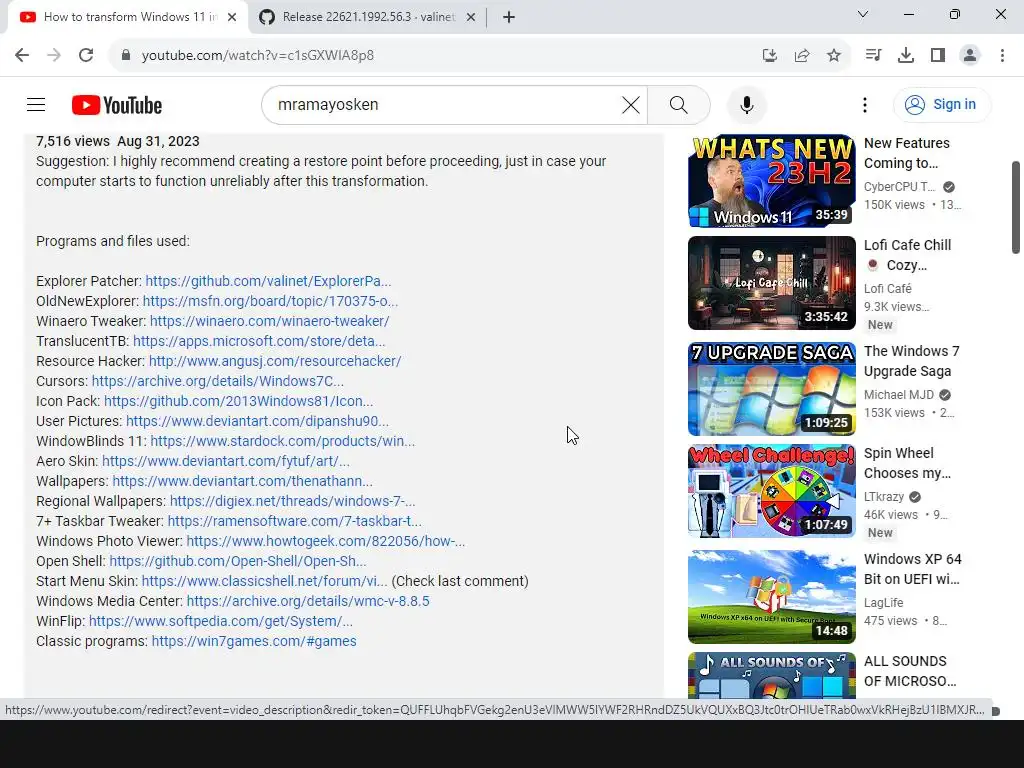Click the magnifier search button
1024x768 pixels.
[679, 104]
